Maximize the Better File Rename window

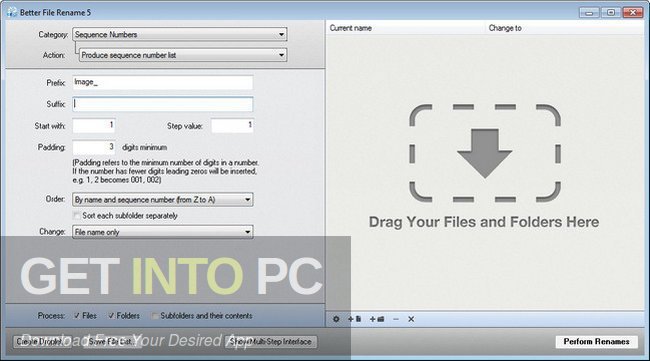click(611, 12)
